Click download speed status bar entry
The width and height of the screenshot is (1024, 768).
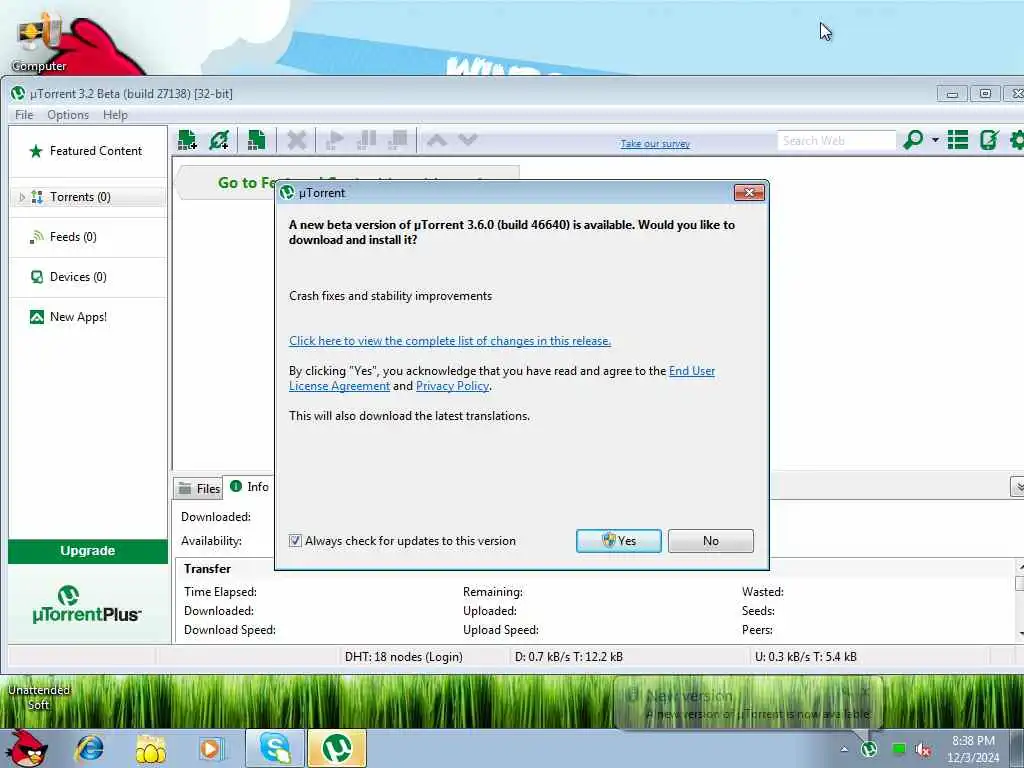click(569, 657)
